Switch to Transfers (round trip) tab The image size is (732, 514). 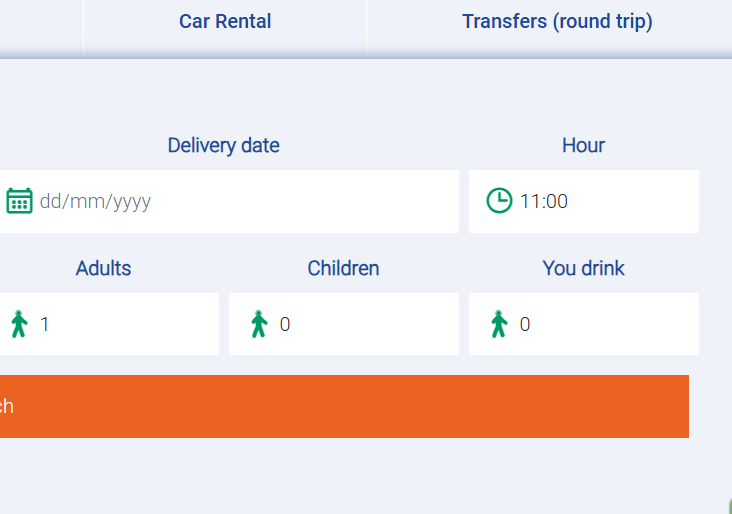[557, 22]
